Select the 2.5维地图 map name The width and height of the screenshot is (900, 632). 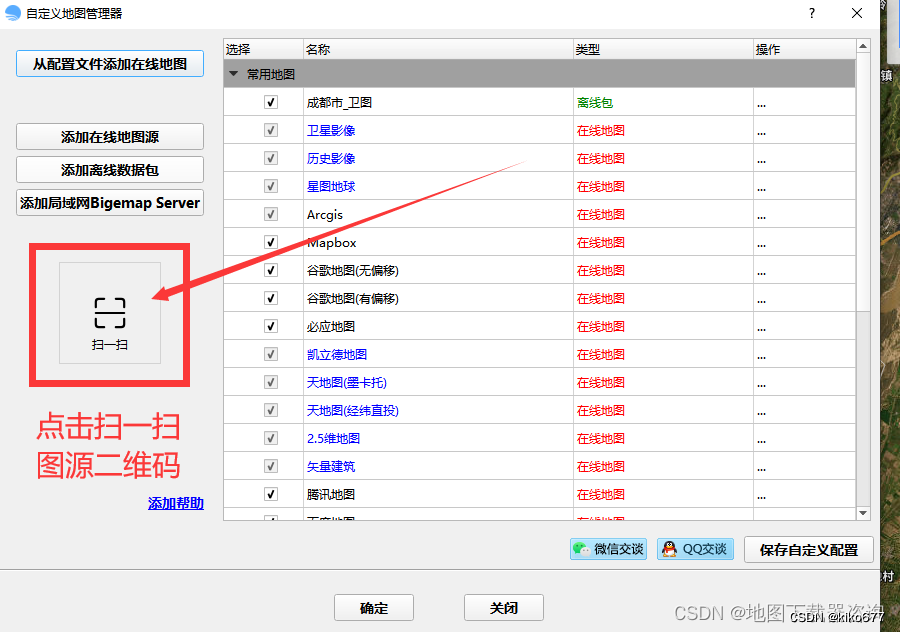pyautogui.click(x=333, y=439)
